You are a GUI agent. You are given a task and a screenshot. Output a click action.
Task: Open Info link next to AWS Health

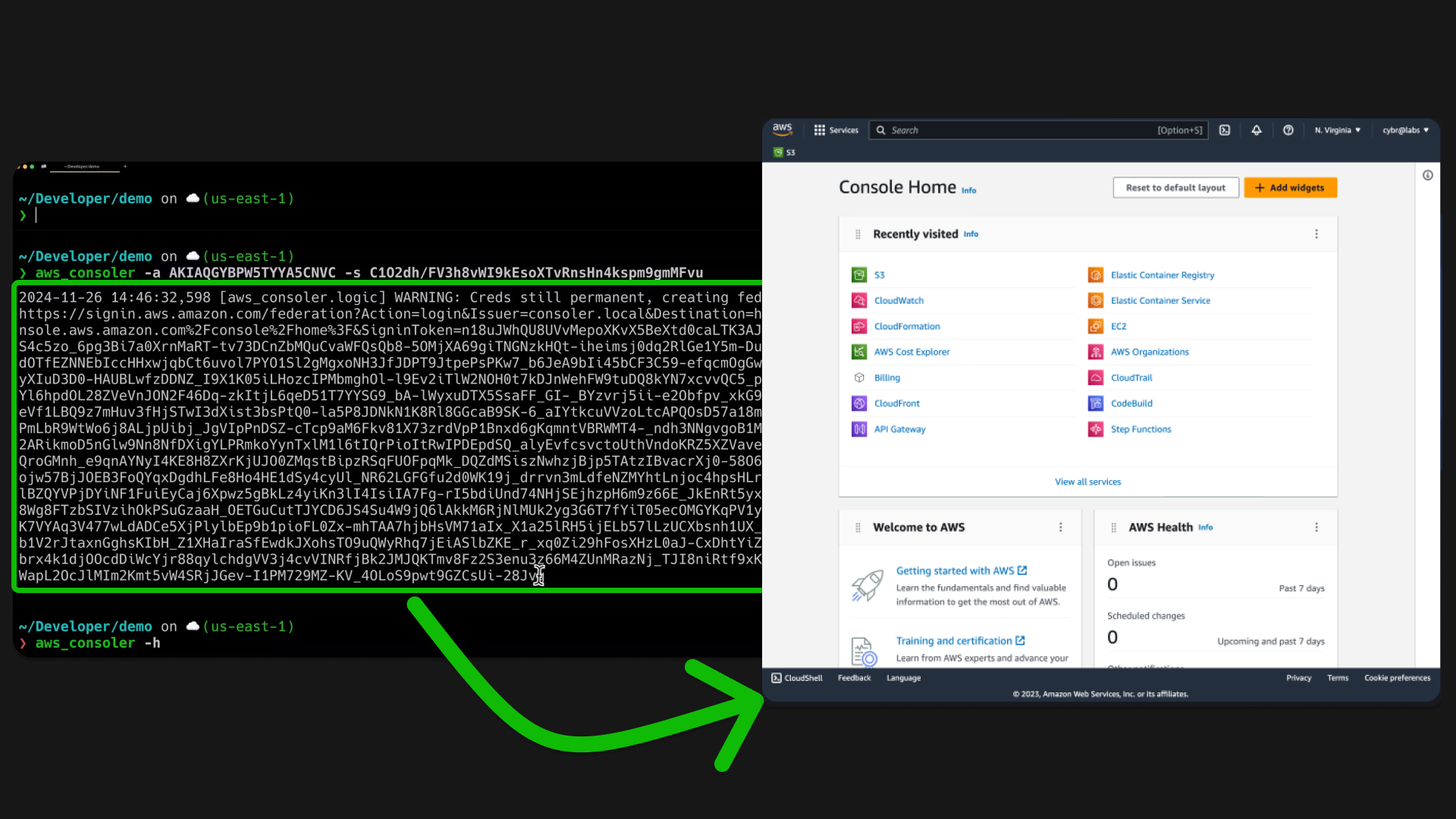(x=1205, y=528)
